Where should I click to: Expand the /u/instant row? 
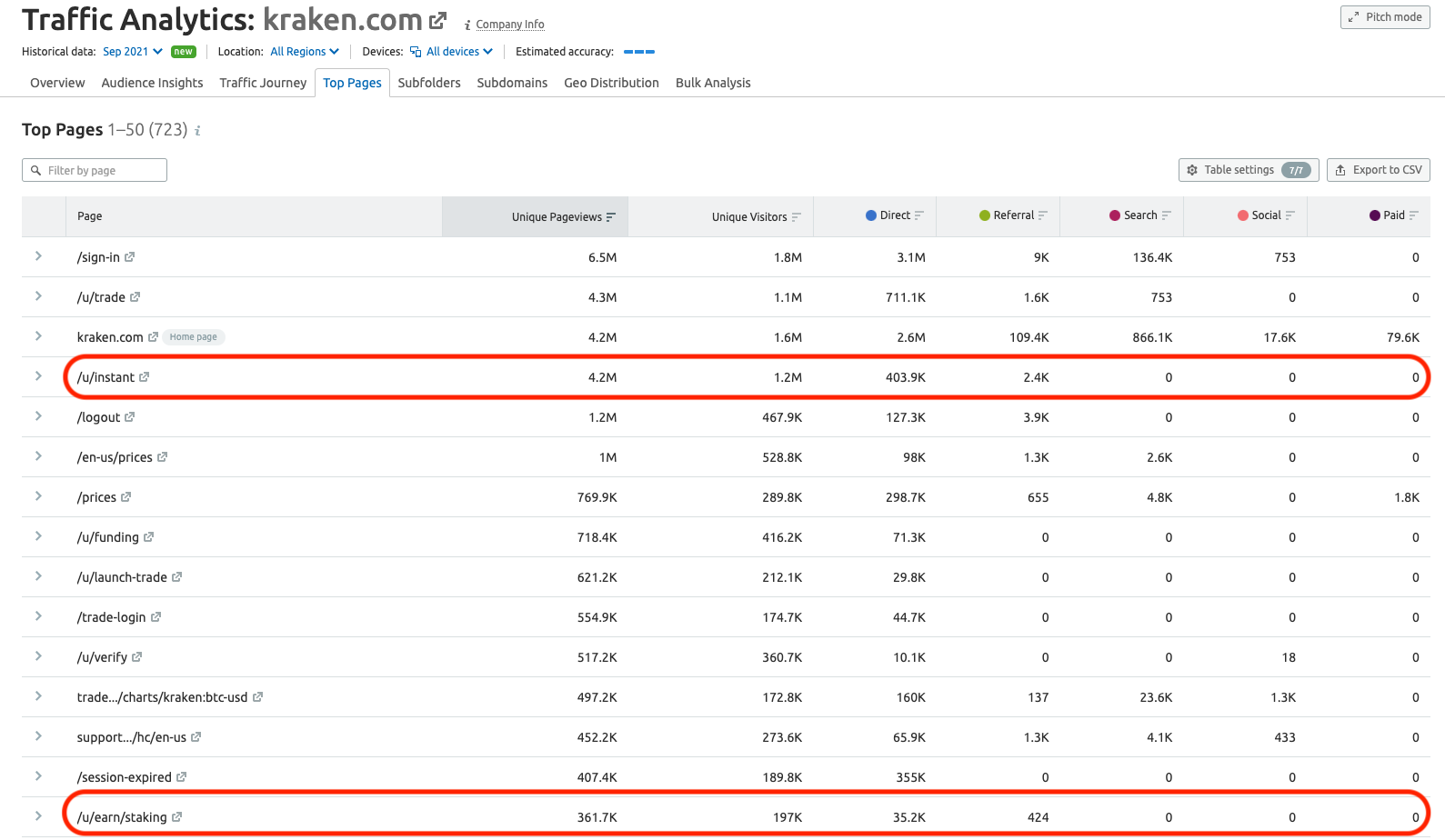click(x=38, y=376)
